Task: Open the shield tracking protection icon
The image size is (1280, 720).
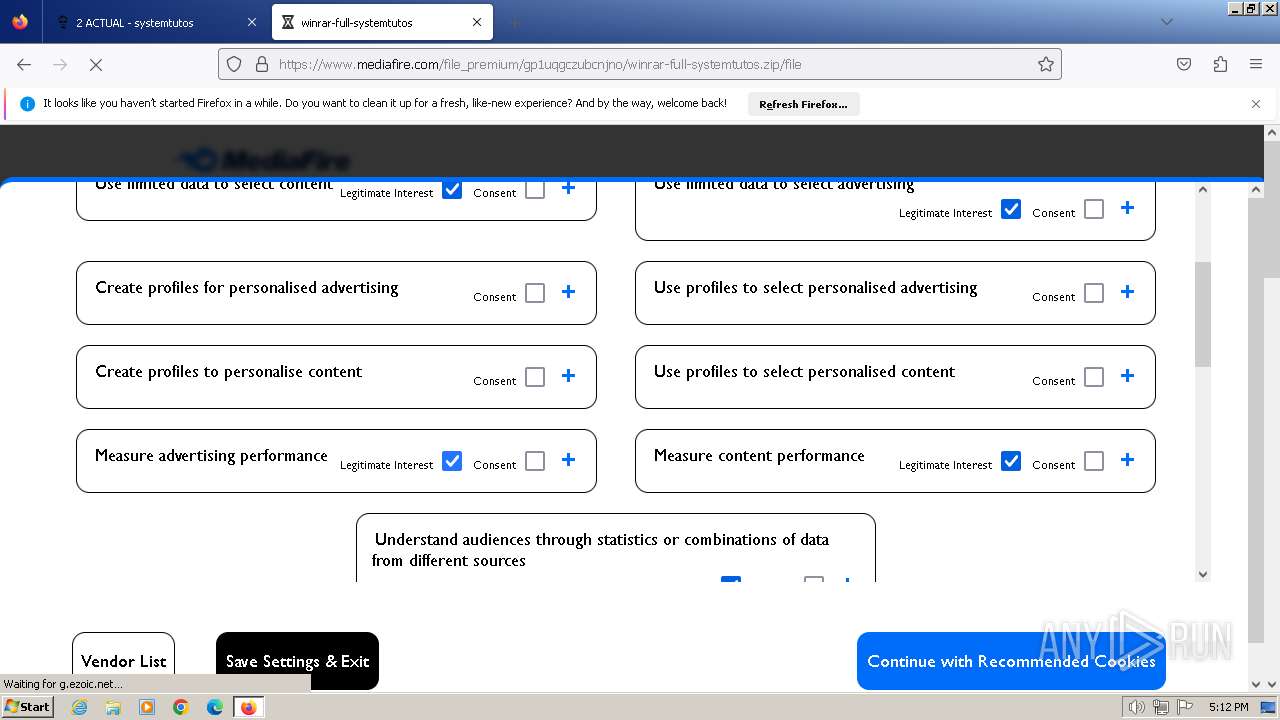Action: click(234, 64)
